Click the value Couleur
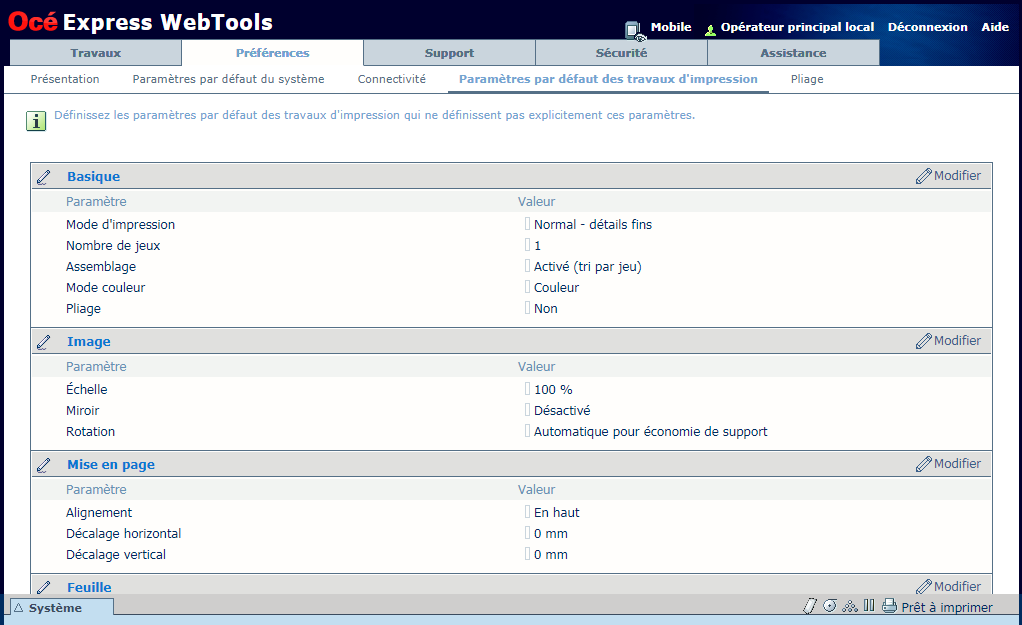1022x625 pixels. (556, 287)
